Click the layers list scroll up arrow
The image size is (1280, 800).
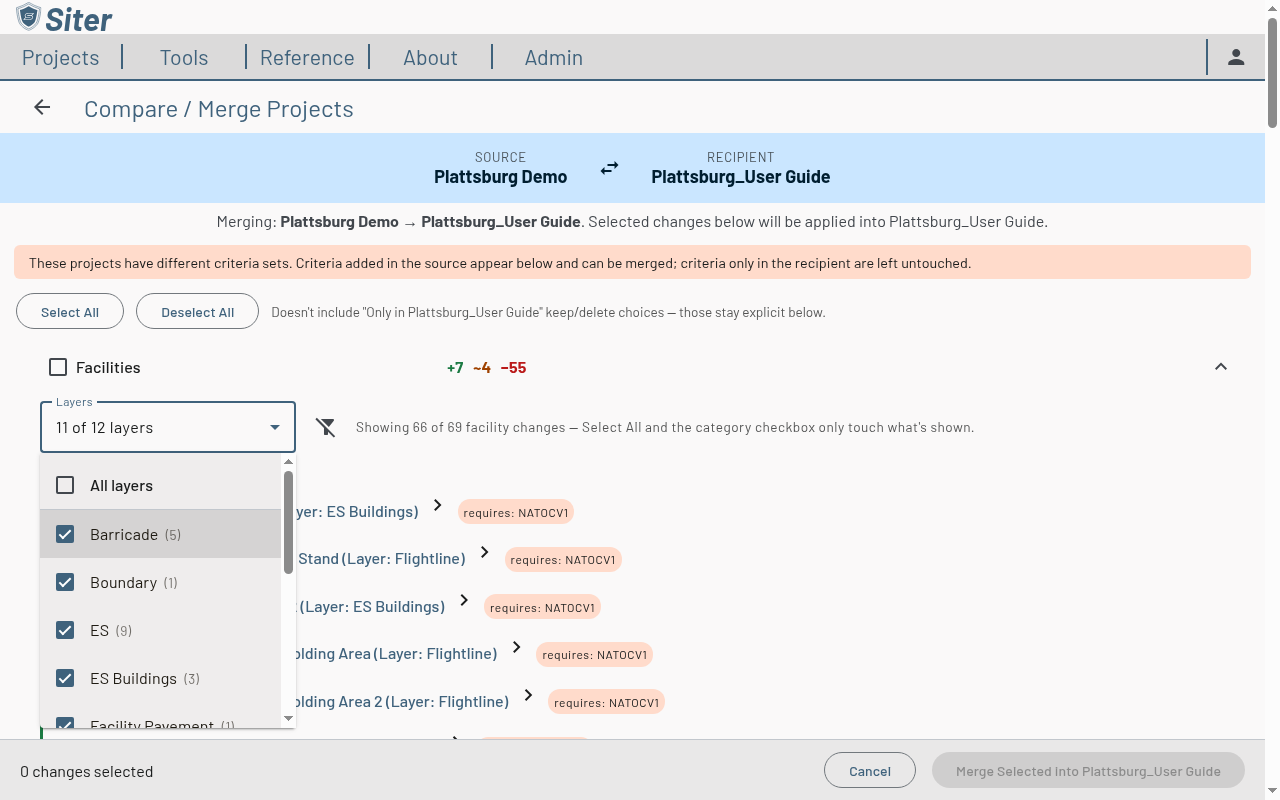coord(289,462)
